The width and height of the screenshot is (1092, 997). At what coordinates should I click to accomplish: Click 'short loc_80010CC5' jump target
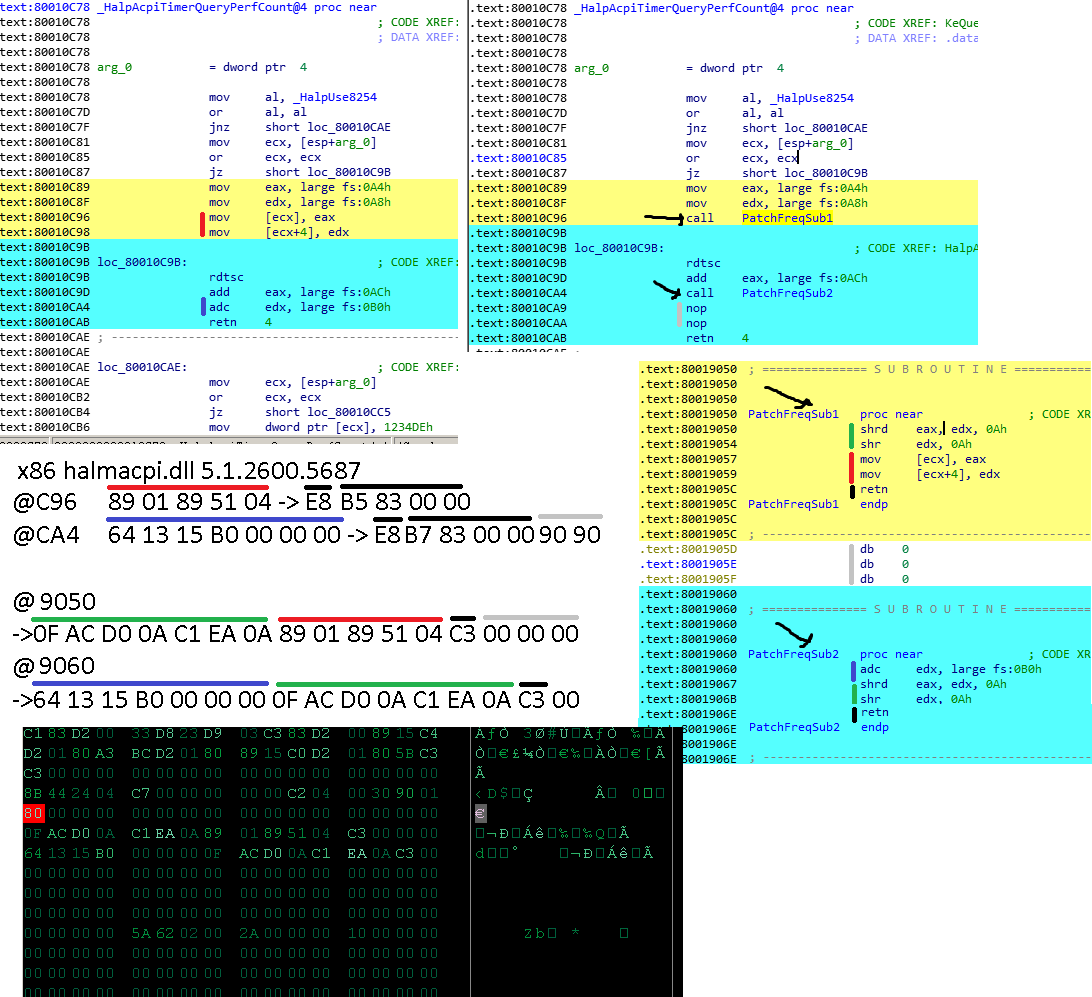327,412
